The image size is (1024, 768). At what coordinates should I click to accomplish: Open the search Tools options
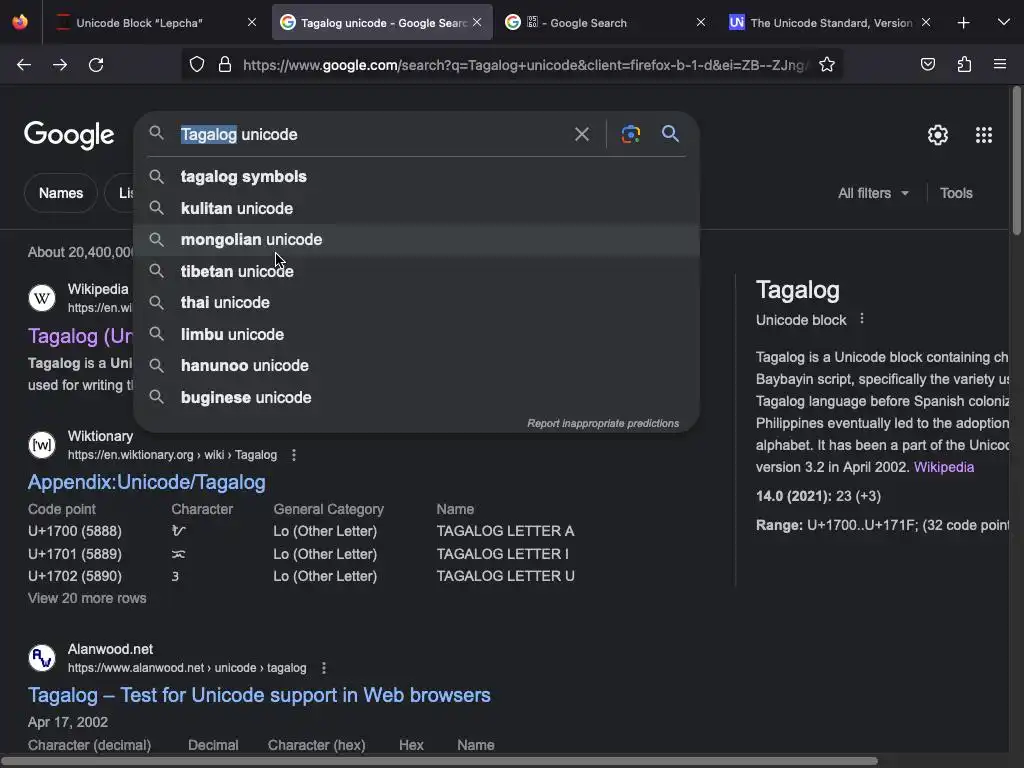tap(956, 193)
